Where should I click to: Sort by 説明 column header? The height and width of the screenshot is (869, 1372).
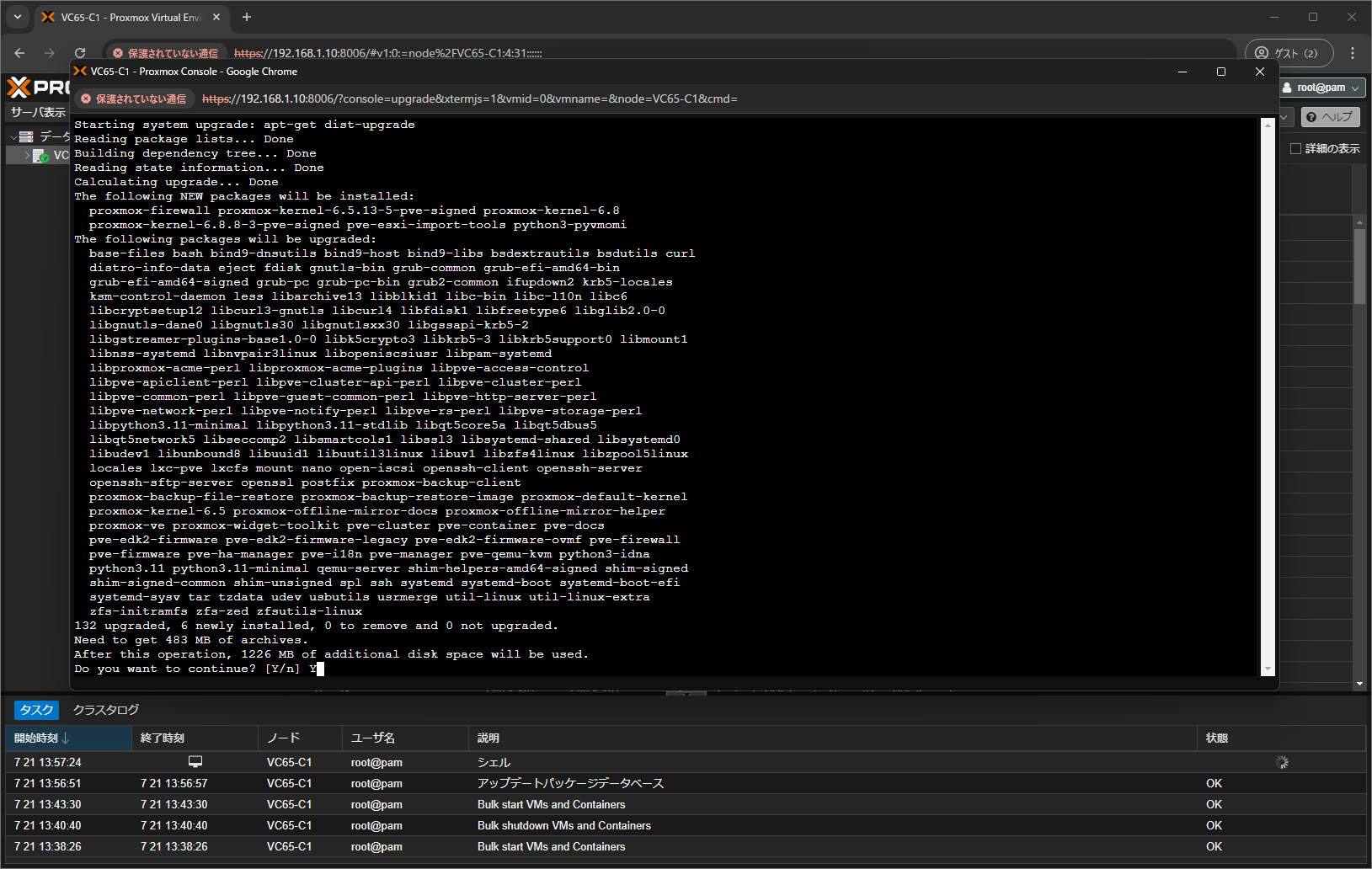(x=832, y=738)
